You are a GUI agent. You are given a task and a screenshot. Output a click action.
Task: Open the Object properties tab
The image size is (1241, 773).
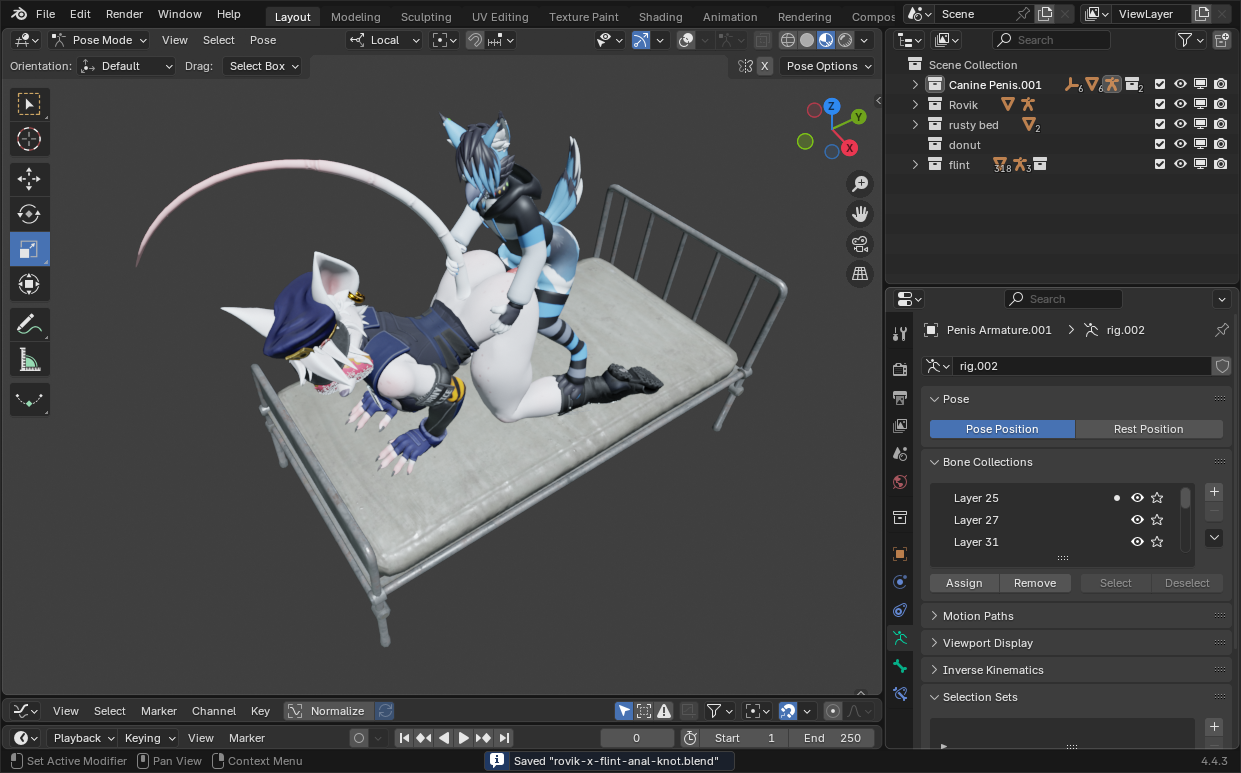coord(900,554)
